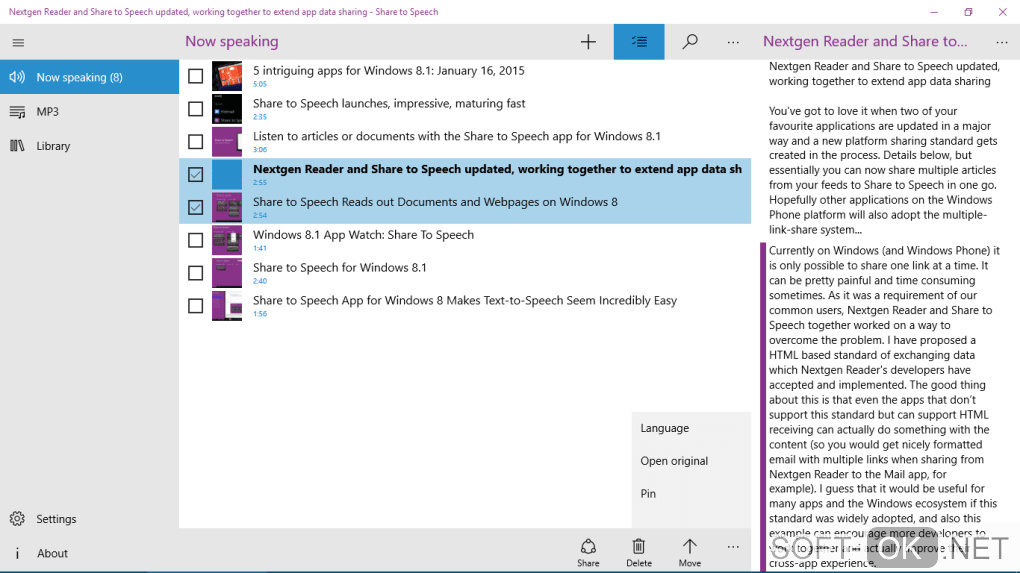Open more options for article reading pane

point(1002,42)
